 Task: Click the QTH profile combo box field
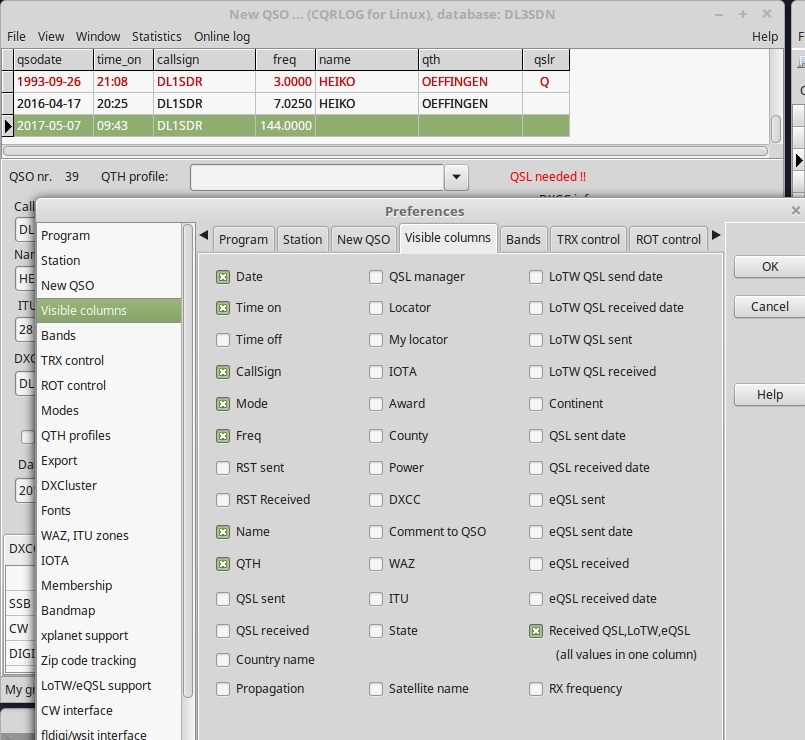pyautogui.click(x=317, y=177)
